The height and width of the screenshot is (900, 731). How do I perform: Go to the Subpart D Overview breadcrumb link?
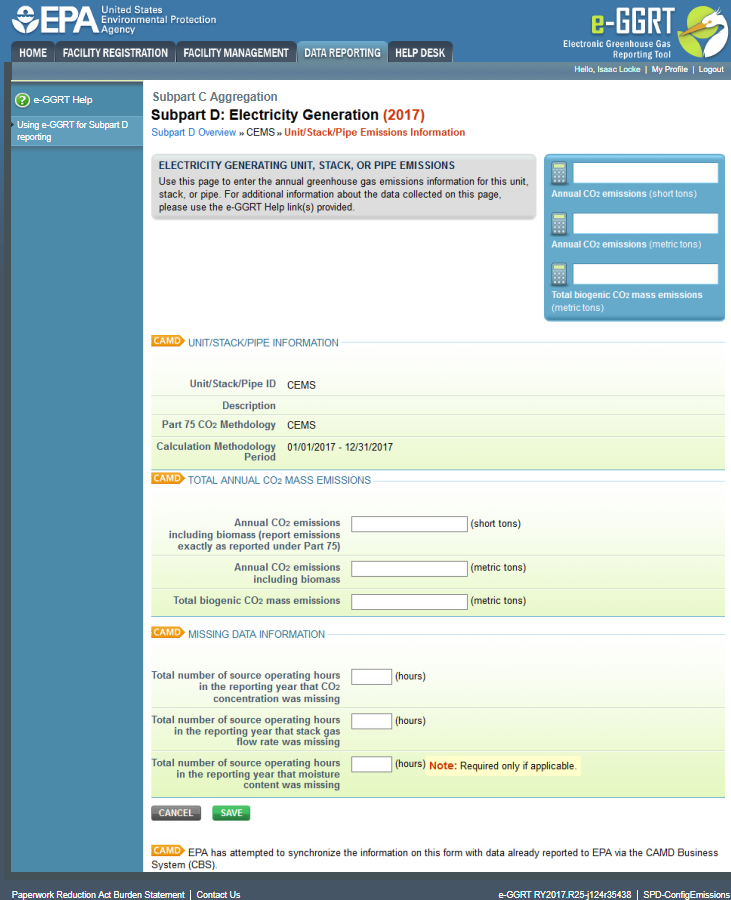point(193,133)
